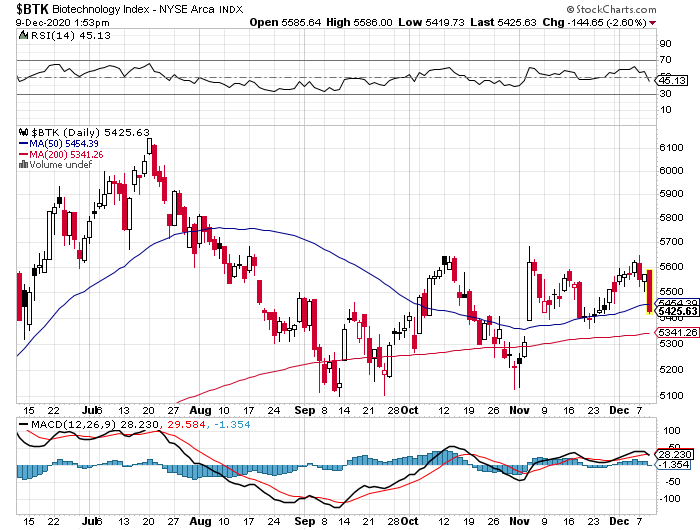The height and width of the screenshot is (530, 700).
Task: Click the Volume undef bar icon
Action: click(22, 165)
